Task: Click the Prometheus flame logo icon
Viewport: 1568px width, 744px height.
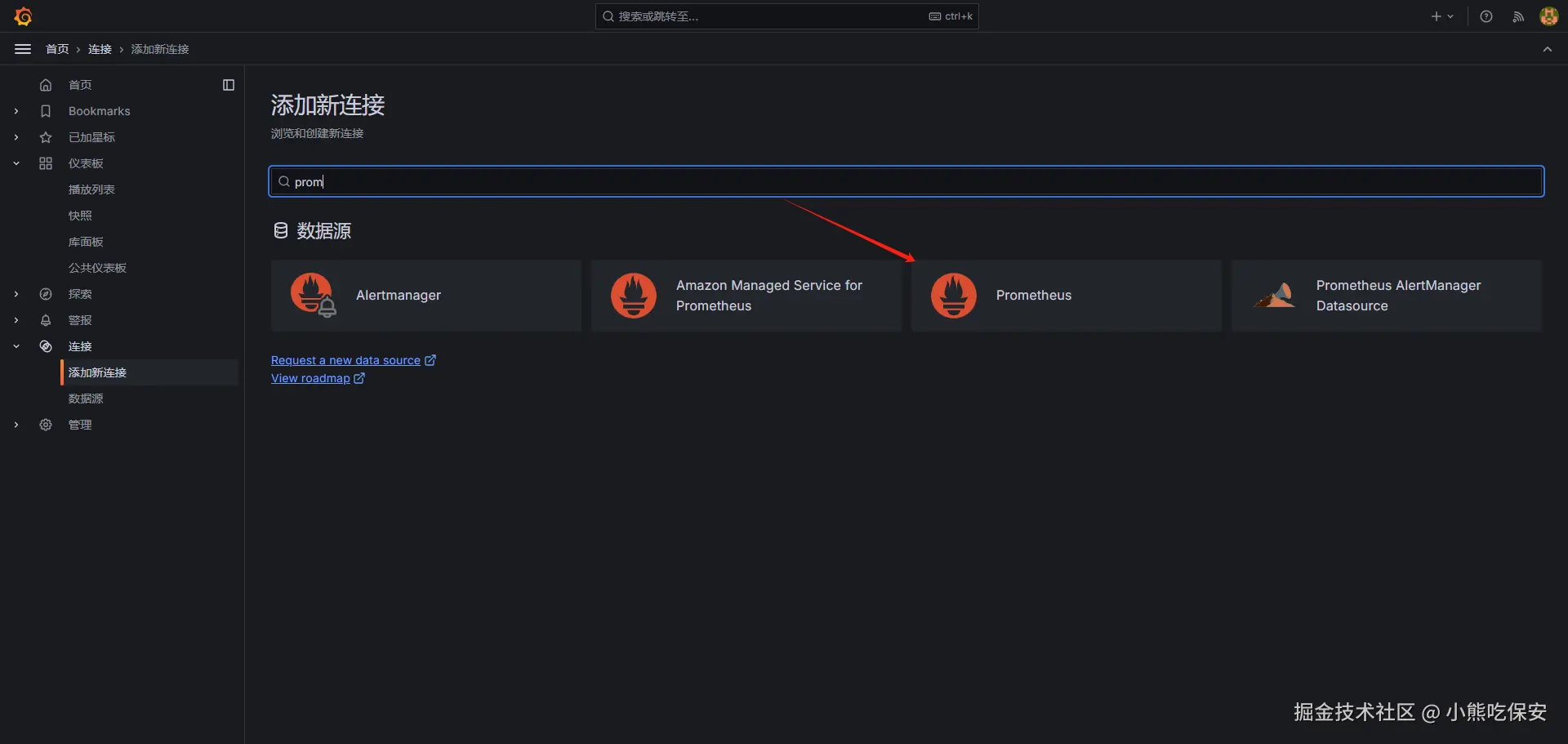Action: coord(954,295)
